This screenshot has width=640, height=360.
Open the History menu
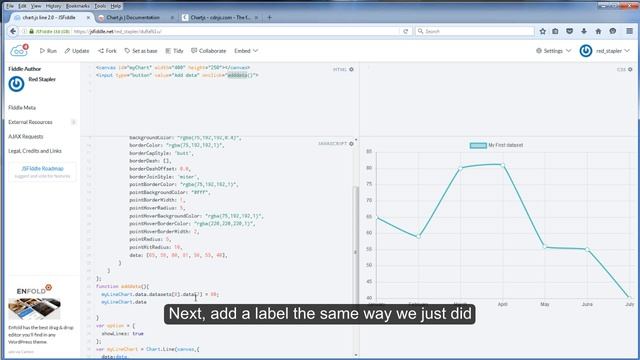pyautogui.click(x=53, y=6)
